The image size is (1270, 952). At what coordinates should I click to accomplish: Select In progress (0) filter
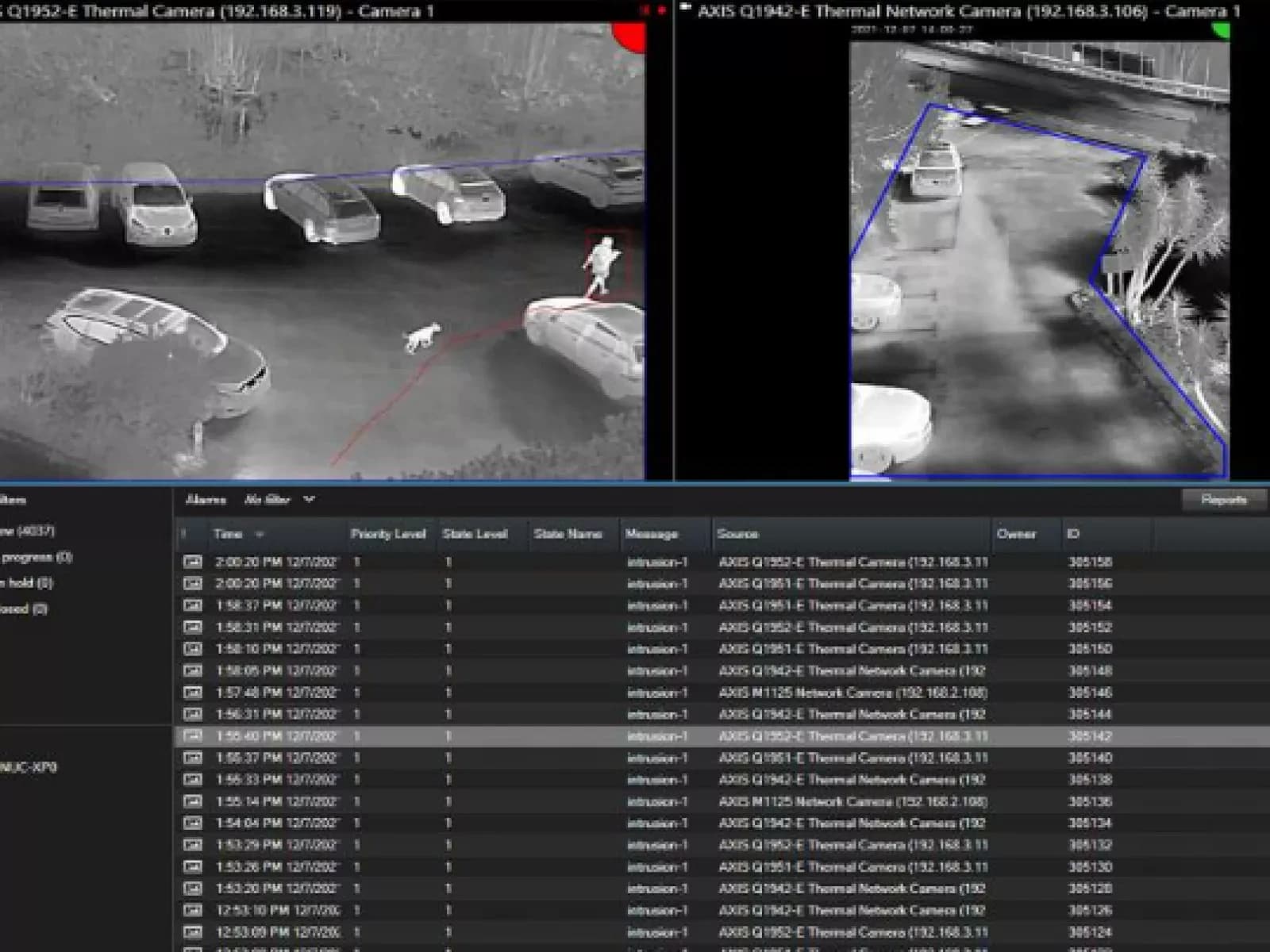tap(36, 557)
